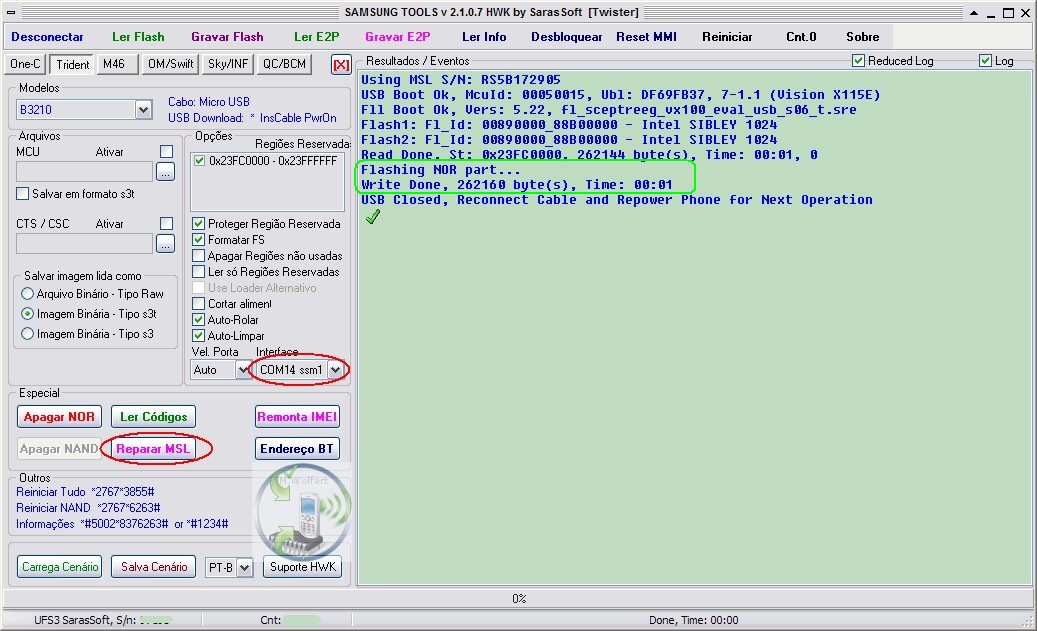Click the Reiniciar Tudo *2767*3855# text
Screen dimensions: 1037x631
click(85, 492)
